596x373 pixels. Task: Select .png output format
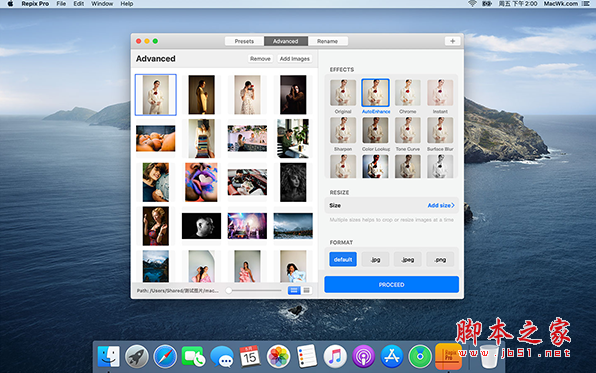point(440,259)
